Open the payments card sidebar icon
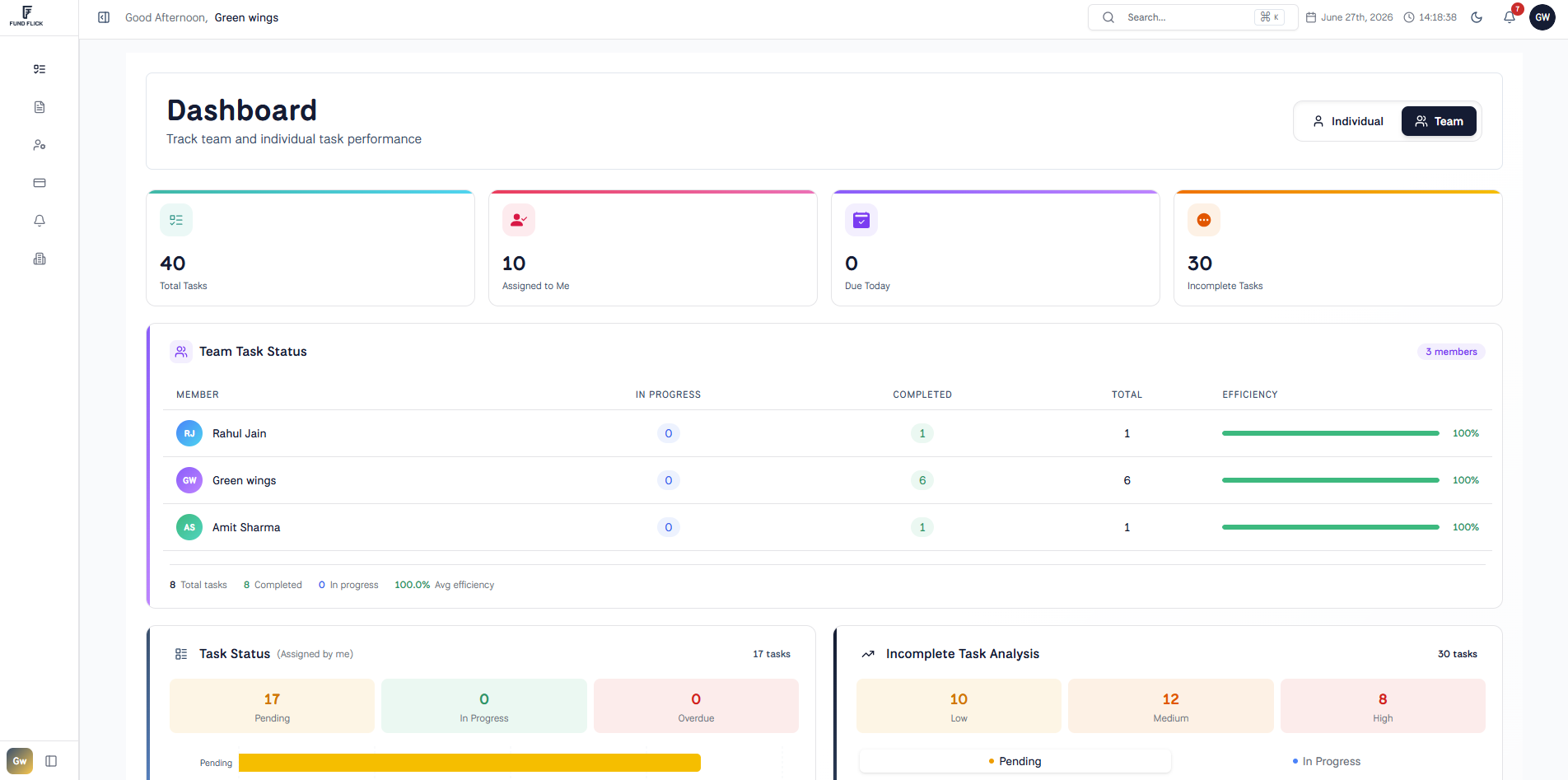The height and width of the screenshot is (780, 1568). (x=40, y=183)
